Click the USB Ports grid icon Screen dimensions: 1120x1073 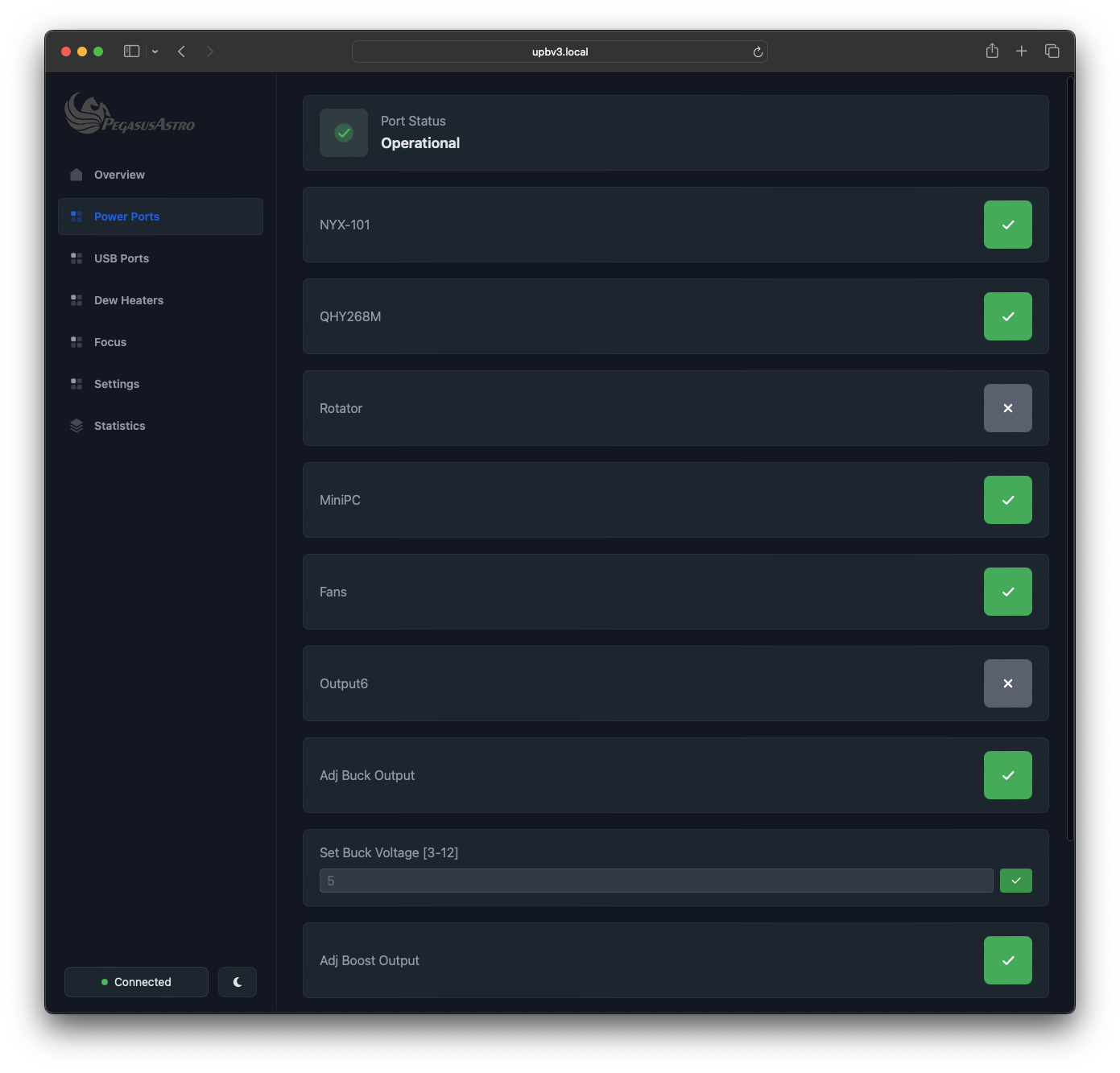pyautogui.click(x=76, y=258)
